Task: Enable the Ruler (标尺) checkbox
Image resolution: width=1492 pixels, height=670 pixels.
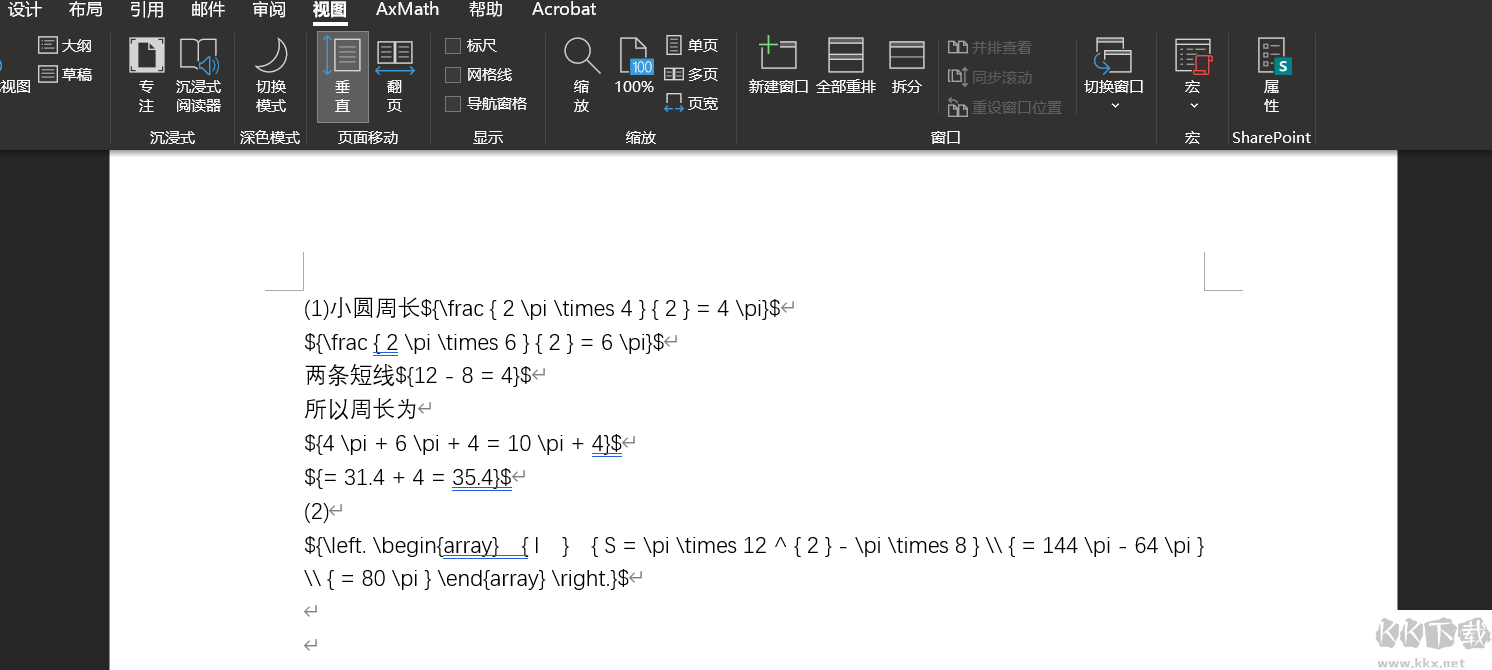Action: (453, 46)
